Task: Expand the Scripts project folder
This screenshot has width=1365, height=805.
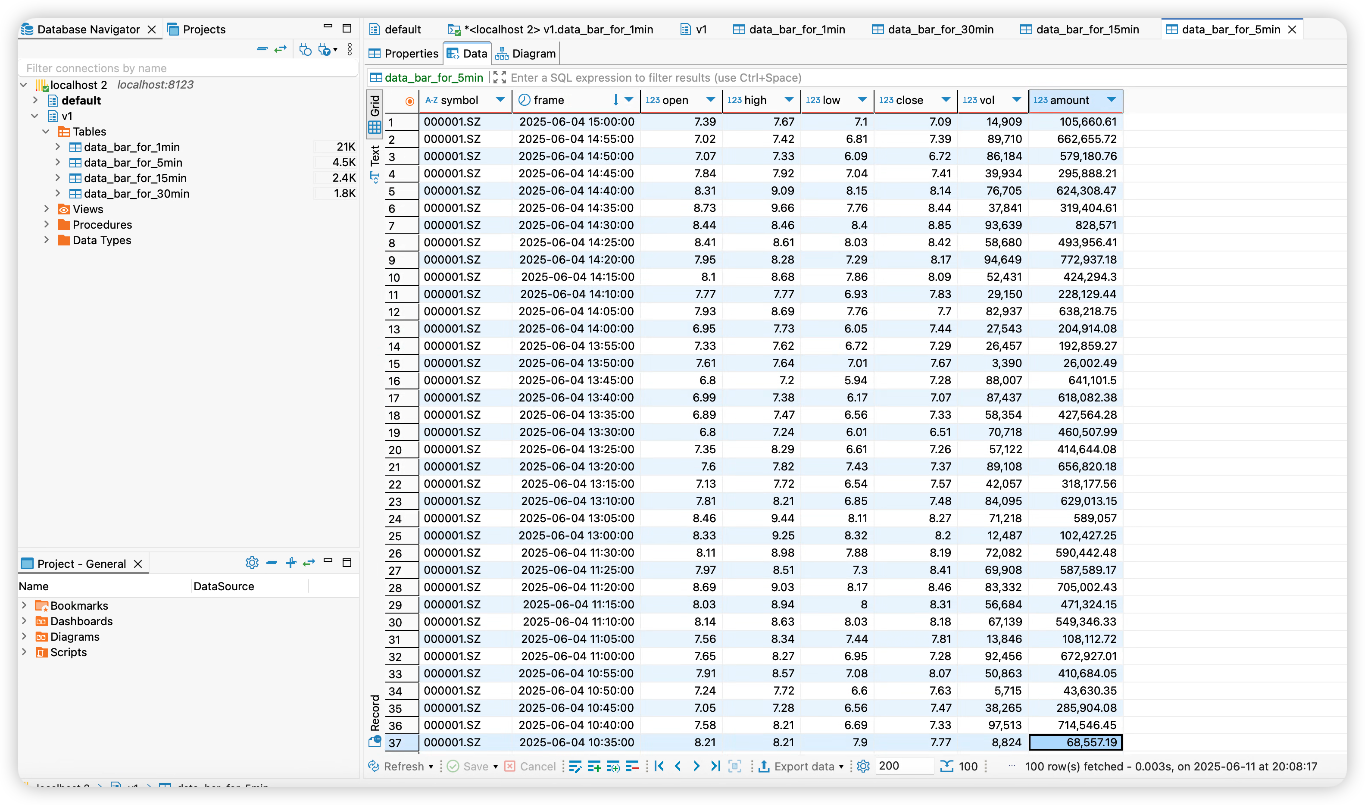Action: click(24, 652)
